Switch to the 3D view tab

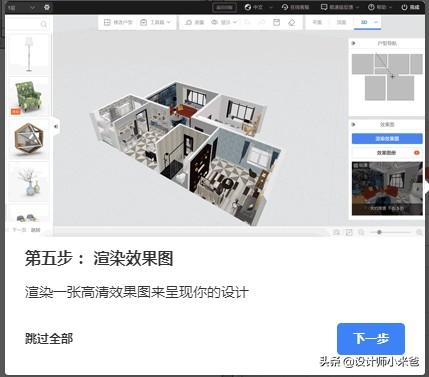point(364,22)
